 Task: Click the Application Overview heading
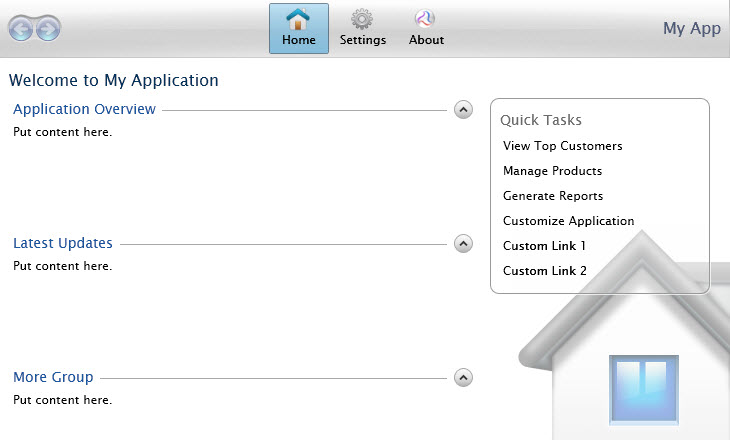(x=84, y=109)
